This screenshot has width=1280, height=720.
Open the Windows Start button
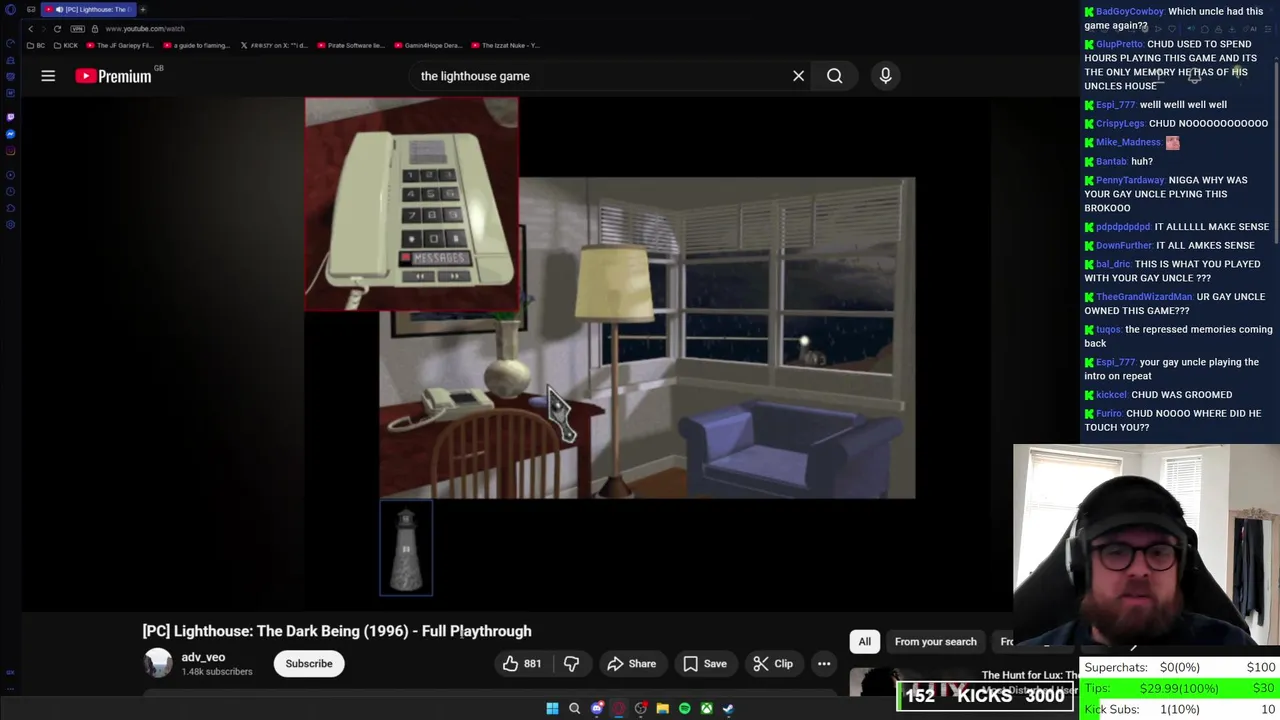[552, 709]
